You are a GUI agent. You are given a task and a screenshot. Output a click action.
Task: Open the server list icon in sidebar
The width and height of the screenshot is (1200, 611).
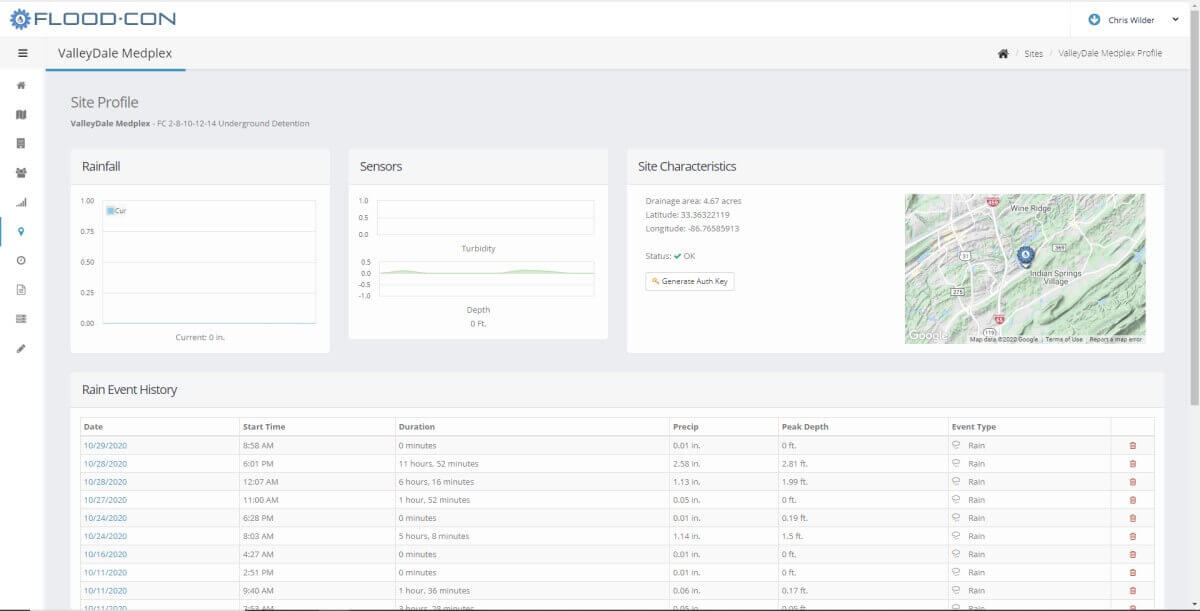pos(21,319)
